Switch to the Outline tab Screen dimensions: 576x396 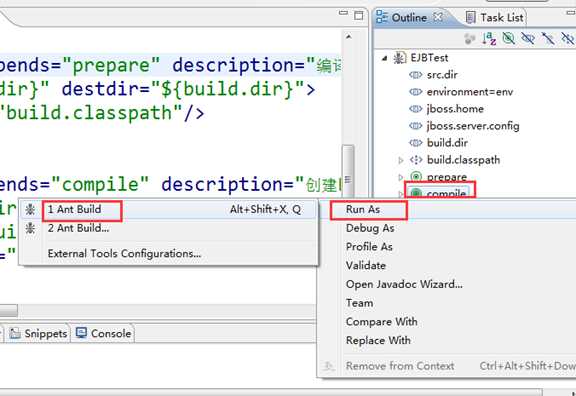(409, 17)
